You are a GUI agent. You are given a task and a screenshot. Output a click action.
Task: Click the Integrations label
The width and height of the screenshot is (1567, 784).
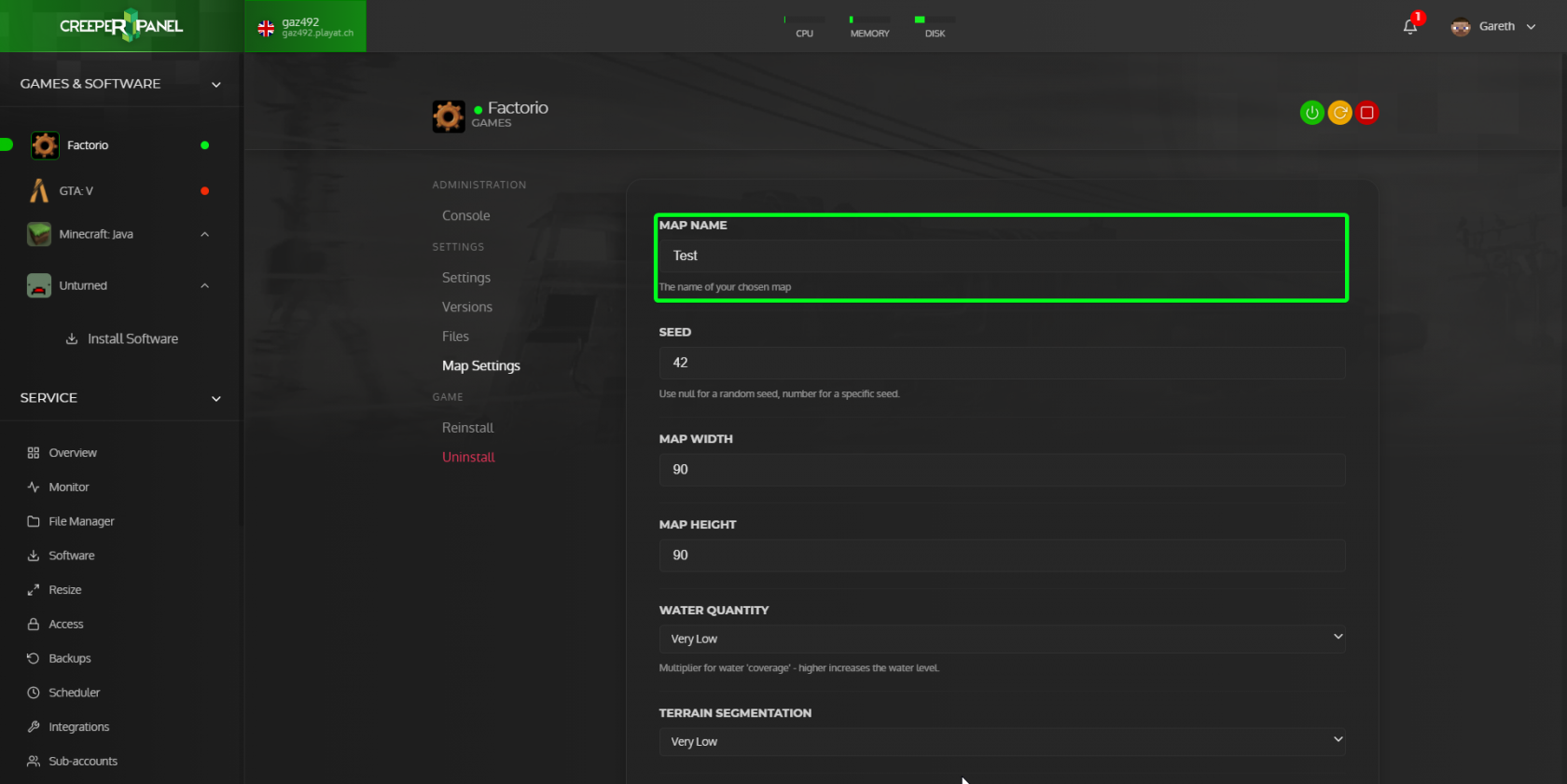pos(79,727)
